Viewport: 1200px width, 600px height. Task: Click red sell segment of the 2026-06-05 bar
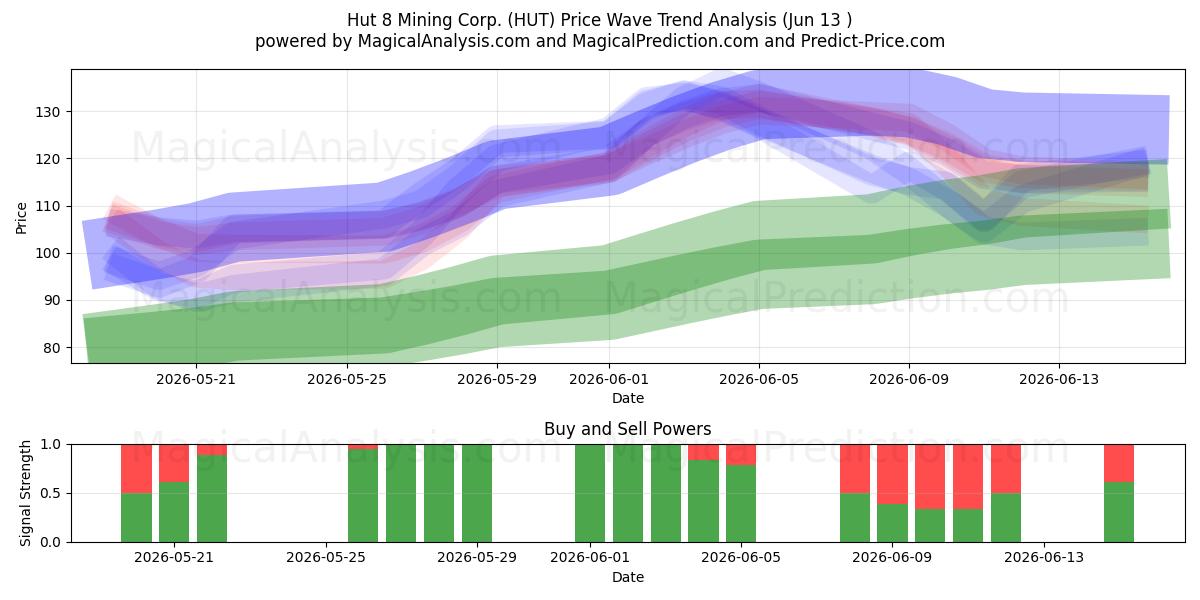[741, 454]
